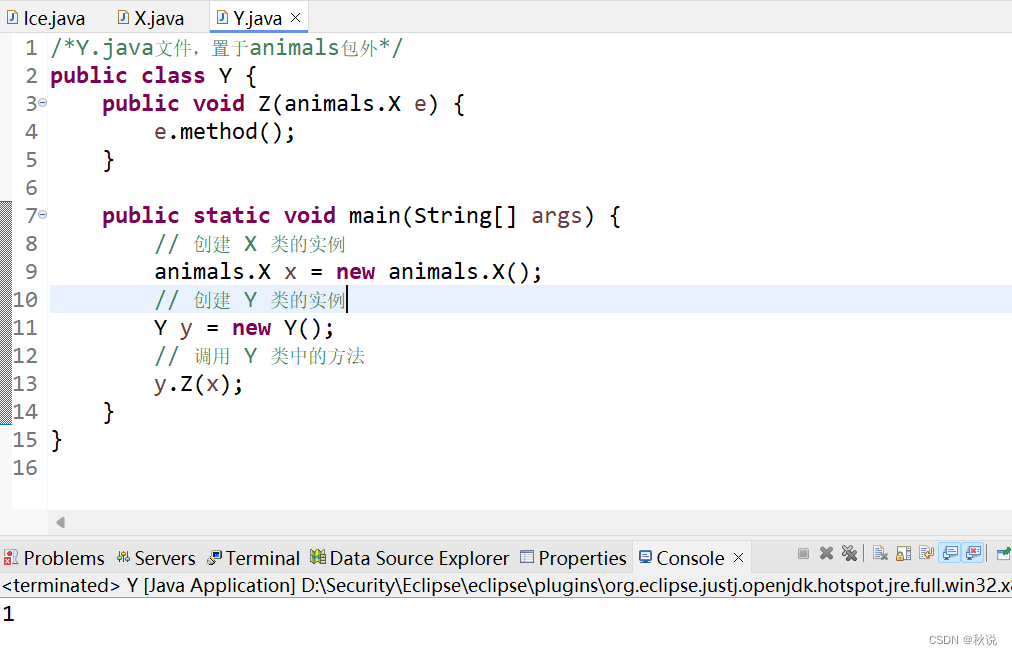Click the Properties tab icon

[x=527, y=556]
